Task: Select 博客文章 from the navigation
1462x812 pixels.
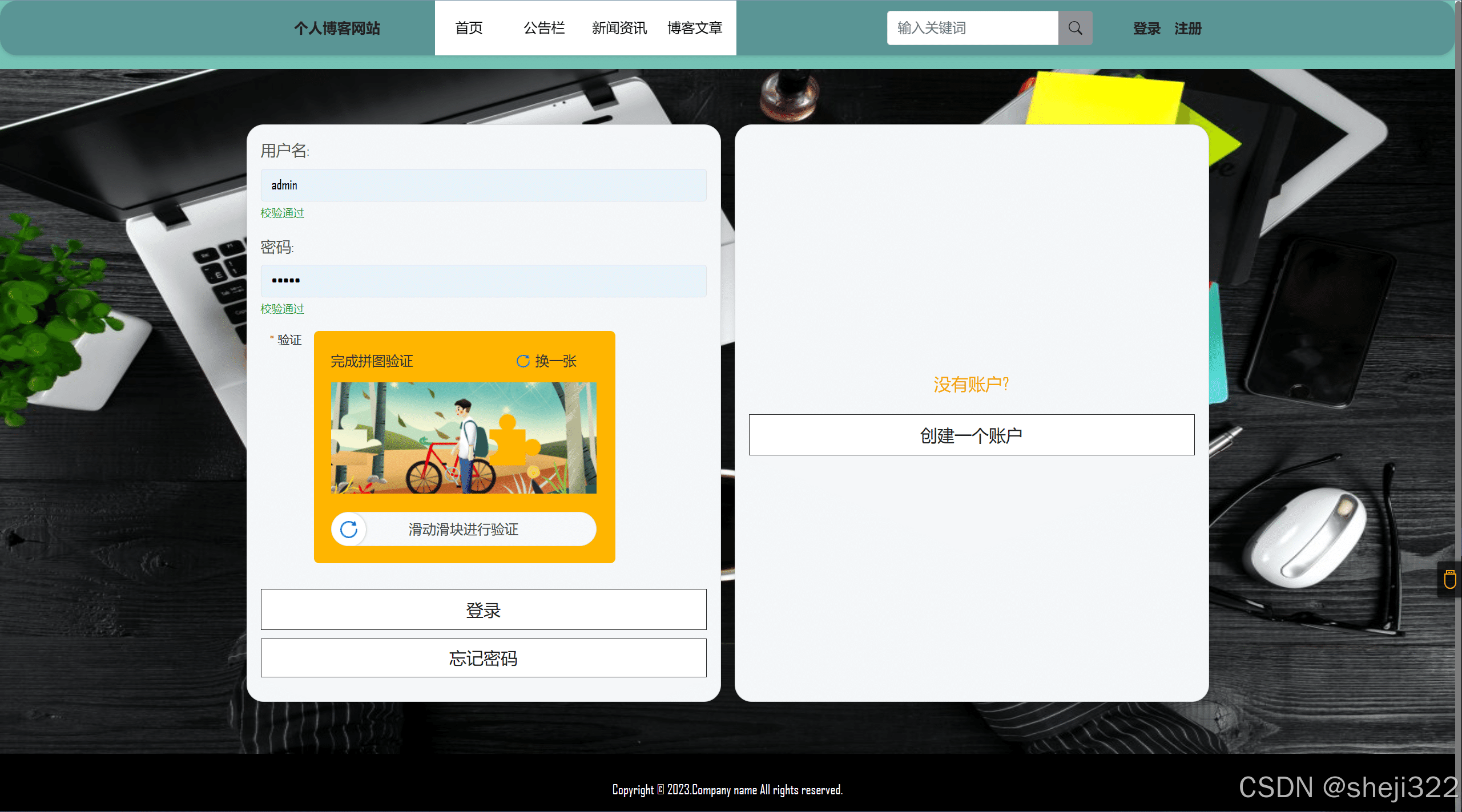Action: [695, 28]
